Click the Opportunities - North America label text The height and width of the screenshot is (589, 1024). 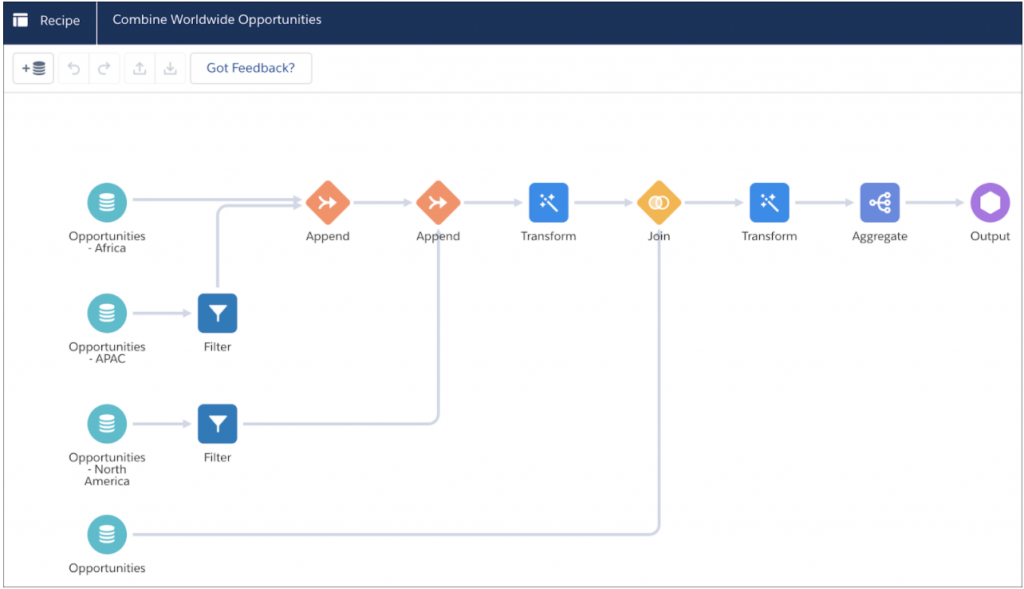pos(107,469)
